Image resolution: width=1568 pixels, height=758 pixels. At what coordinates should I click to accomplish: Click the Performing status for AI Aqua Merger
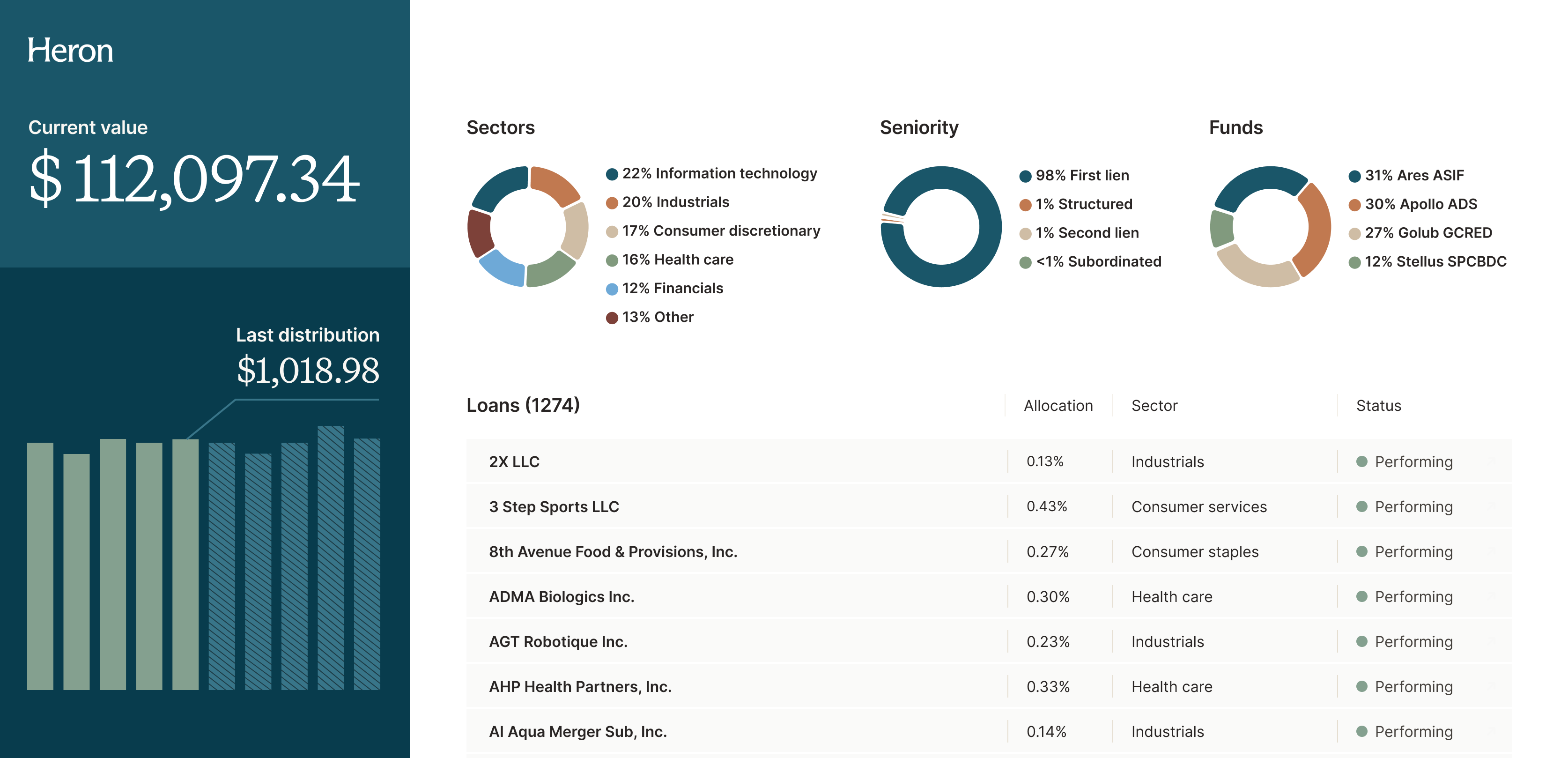[1404, 731]
